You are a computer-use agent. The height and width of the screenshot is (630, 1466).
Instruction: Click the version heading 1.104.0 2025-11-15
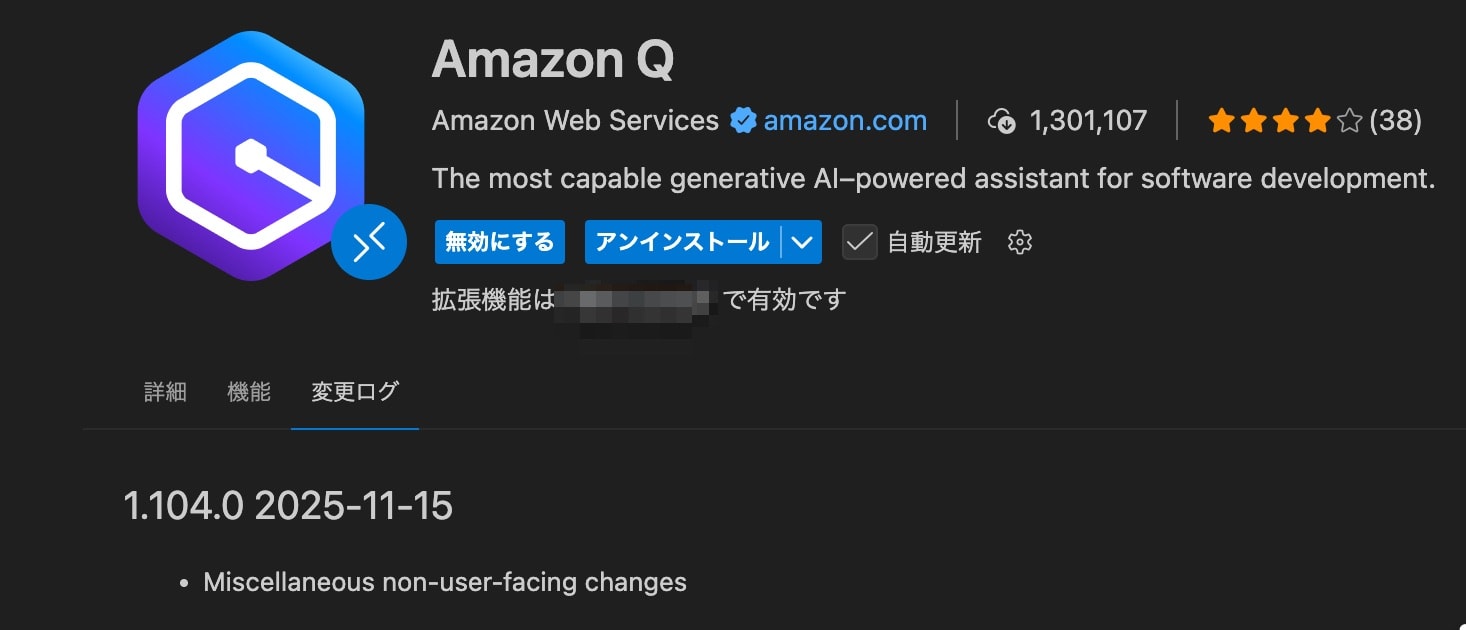(x=290, y=506)
